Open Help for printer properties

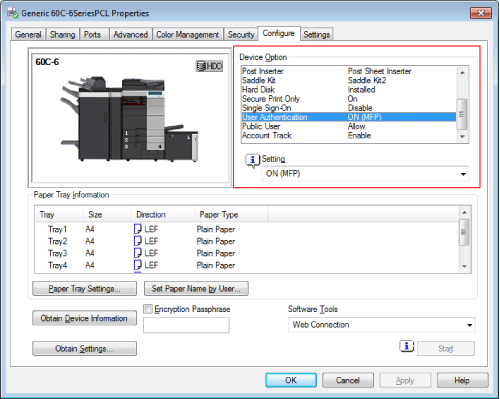(462, 380)
